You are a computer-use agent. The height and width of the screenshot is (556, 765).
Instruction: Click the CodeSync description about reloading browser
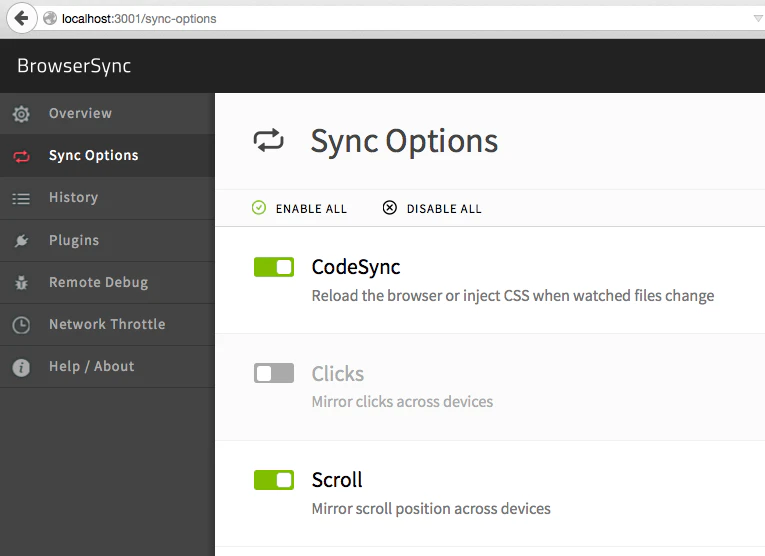pyautogui.click(x=513, y=296)
